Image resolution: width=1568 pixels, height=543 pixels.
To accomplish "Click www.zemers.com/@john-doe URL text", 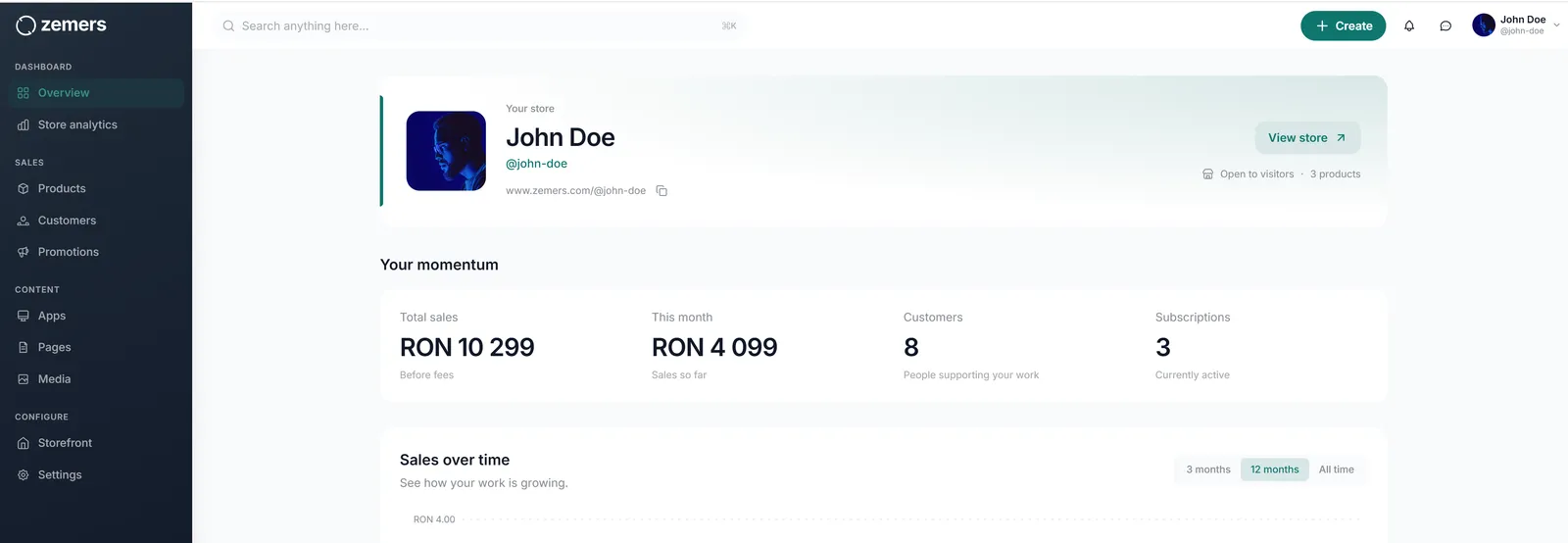I will point(575,191).
